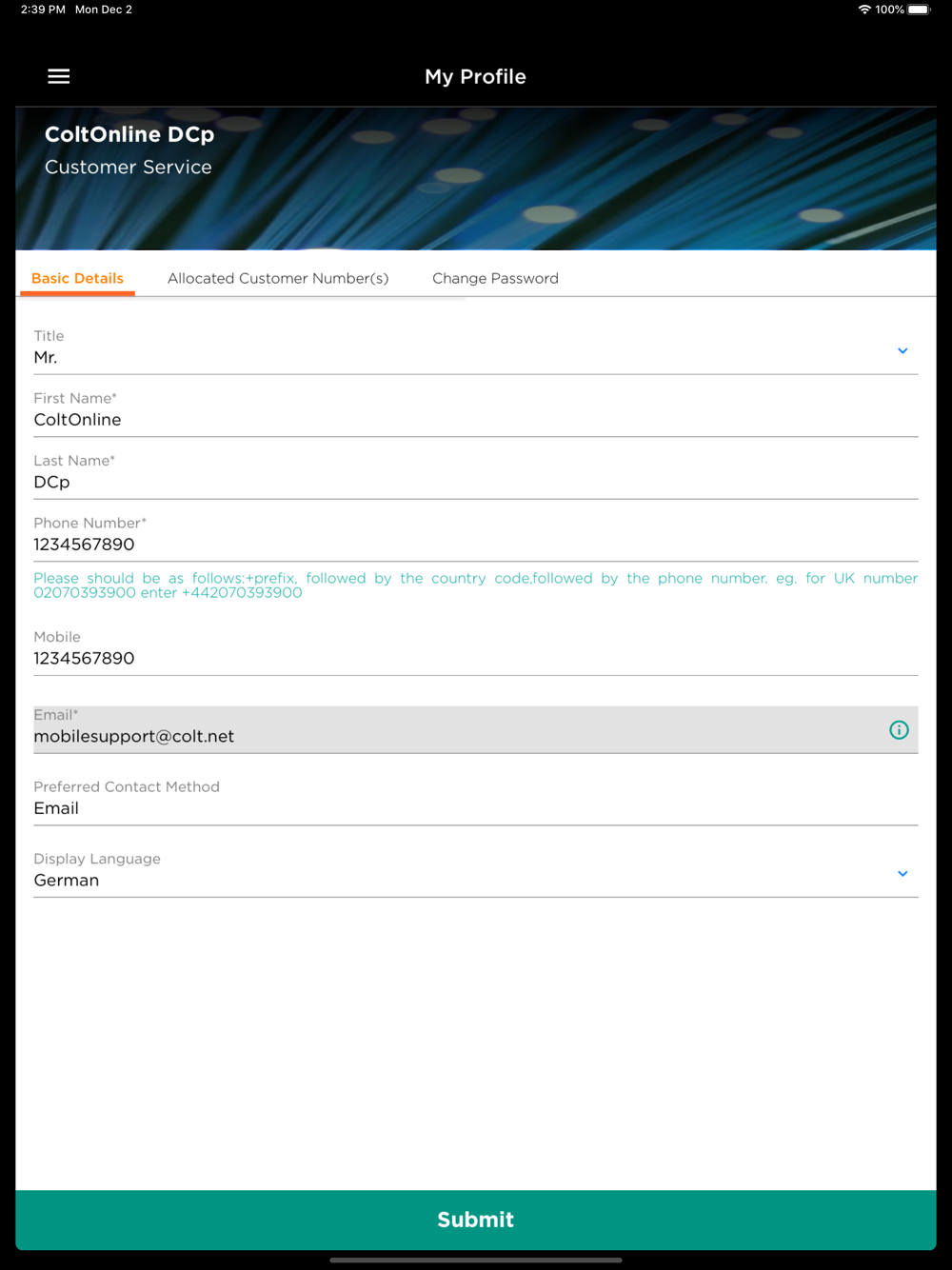
Task: Tap the Email address field
Action: point(476,729)
